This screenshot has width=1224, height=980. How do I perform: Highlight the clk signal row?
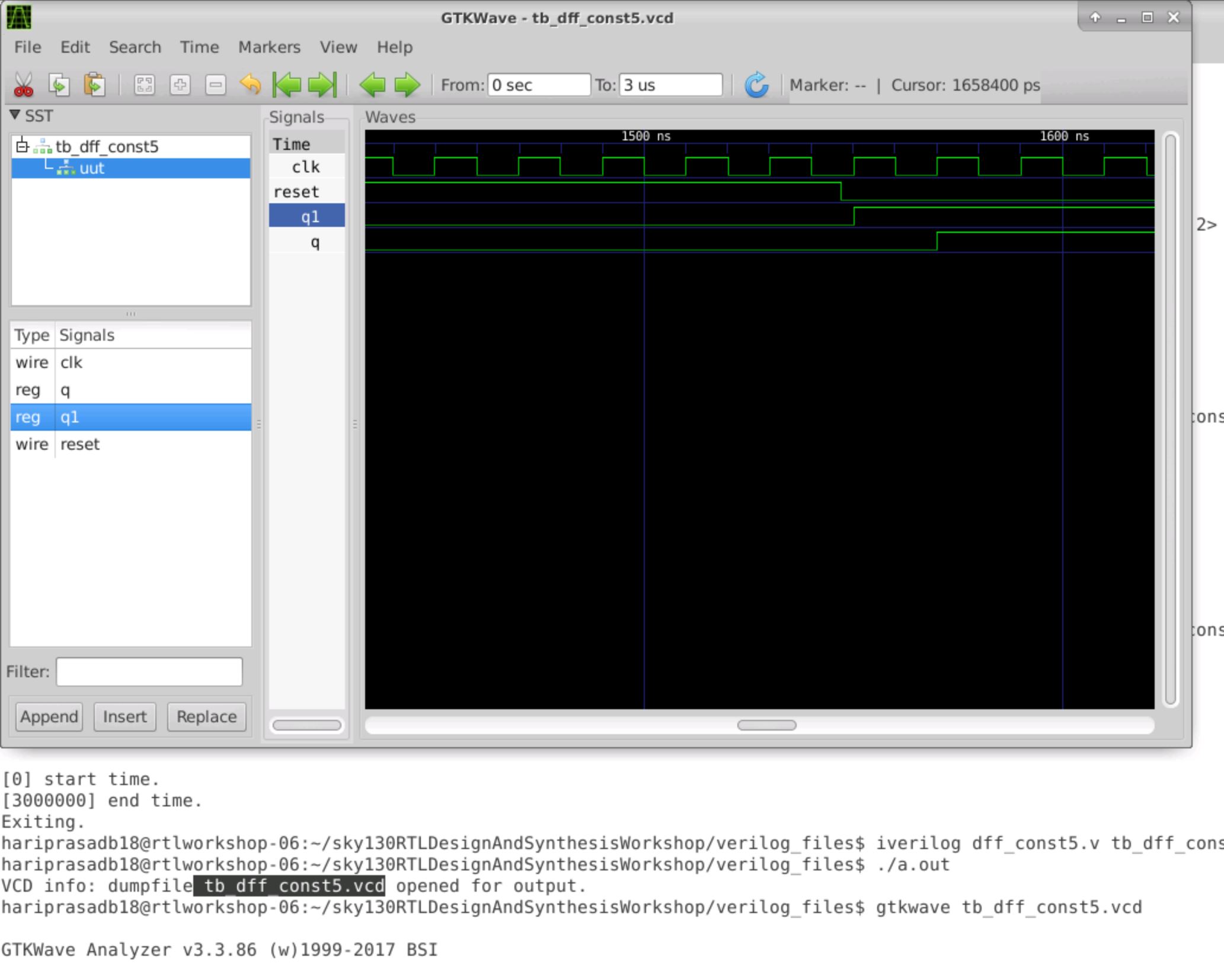(71, 362)
